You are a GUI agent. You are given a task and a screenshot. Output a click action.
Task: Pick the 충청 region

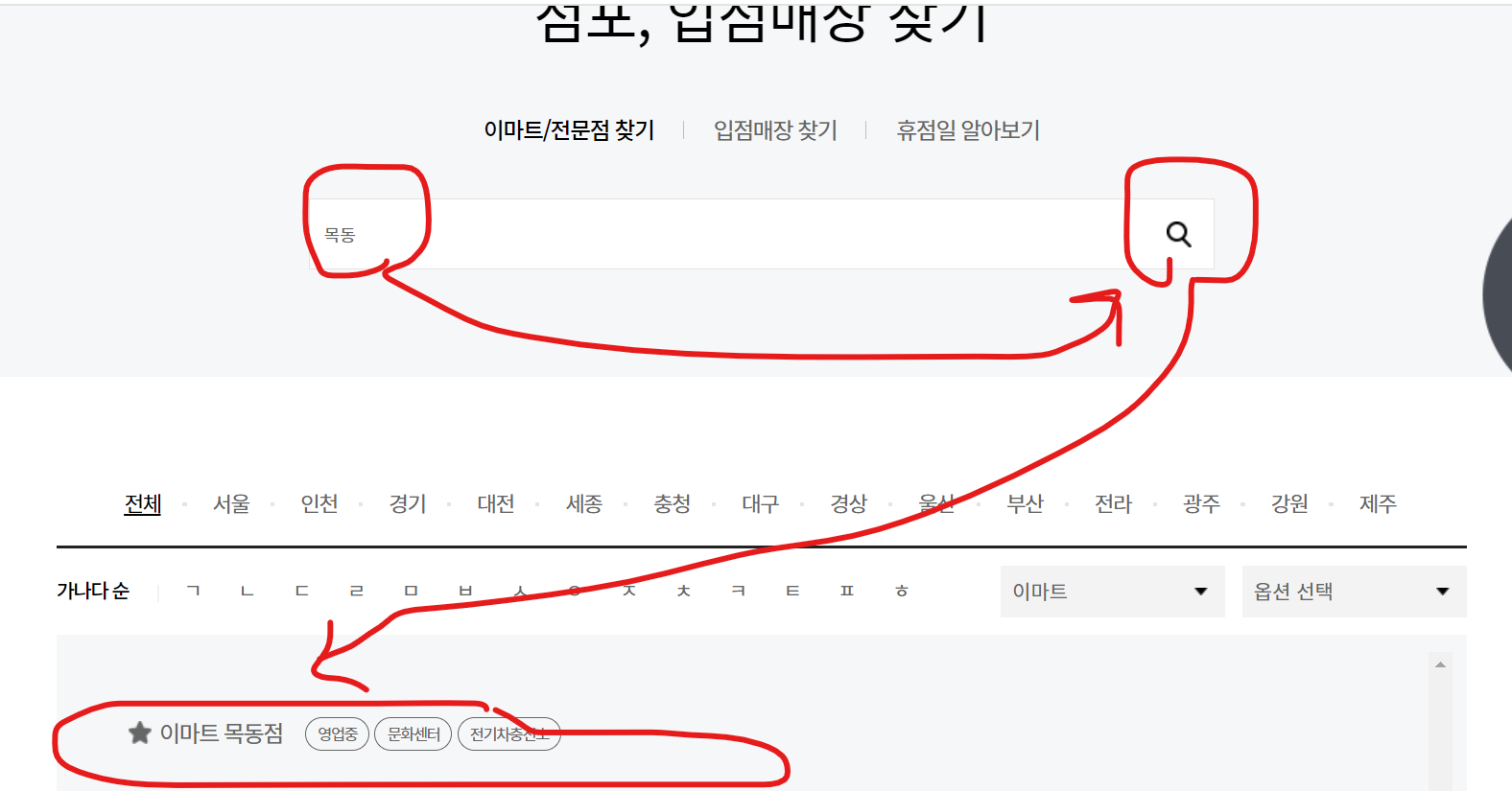pyautogui.click(x=673, y=503)
